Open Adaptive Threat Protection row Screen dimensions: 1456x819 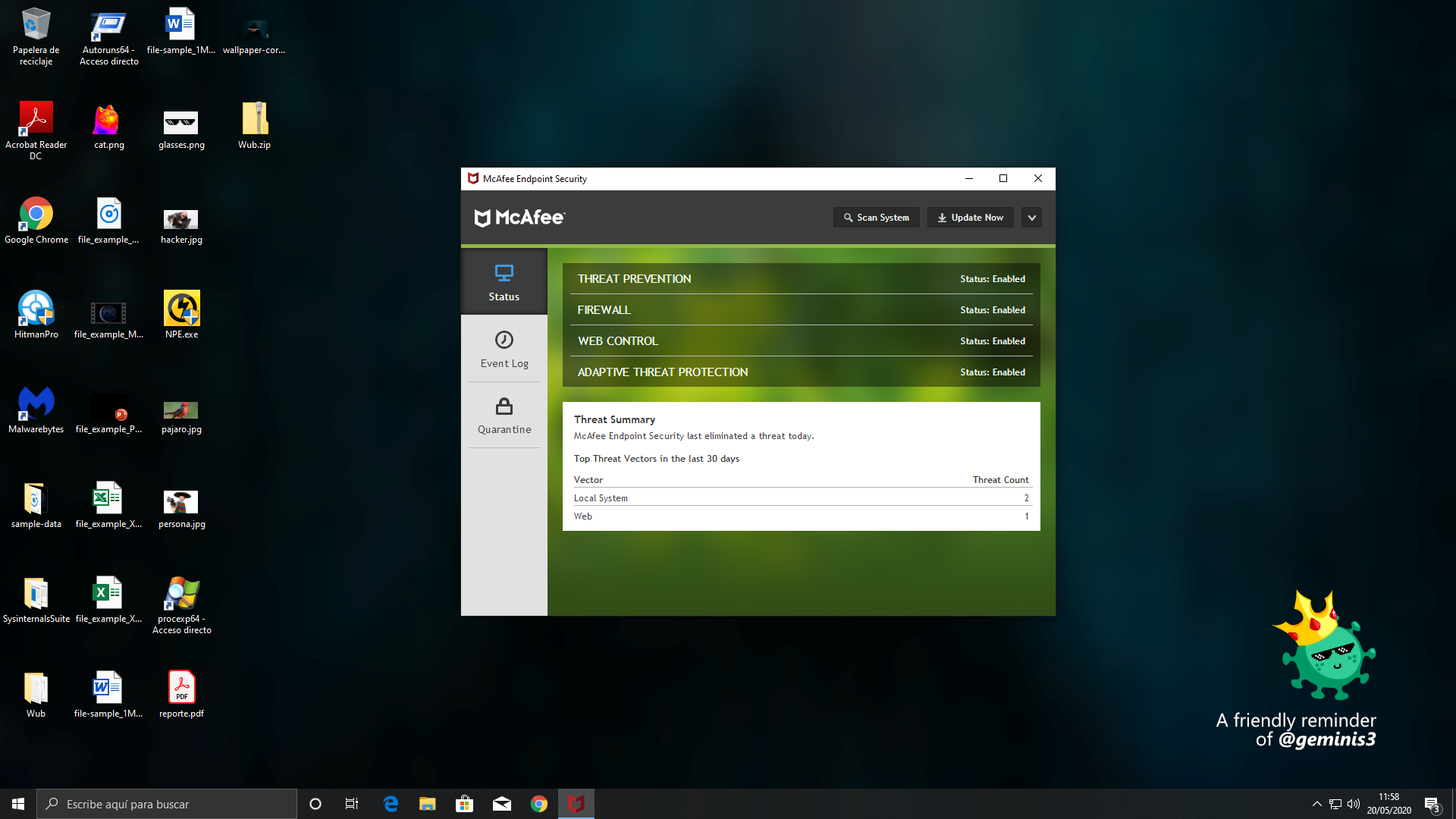tap(801, 372)
